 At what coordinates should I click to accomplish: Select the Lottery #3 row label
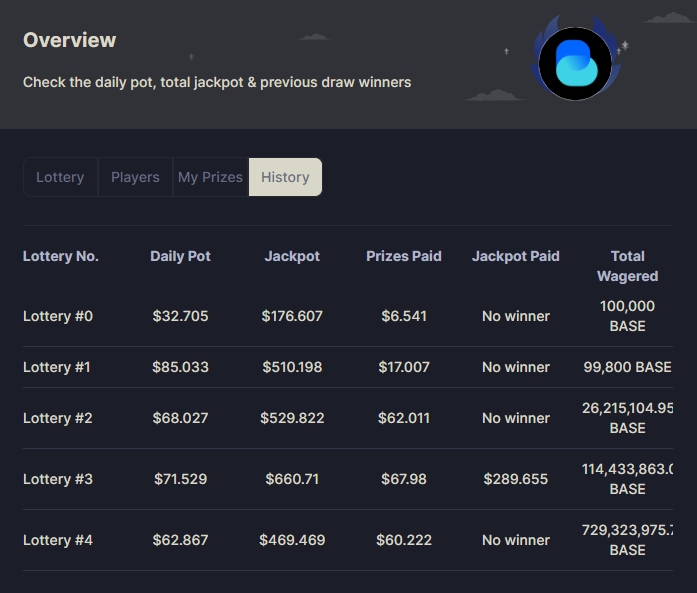[x=58, y=479]
